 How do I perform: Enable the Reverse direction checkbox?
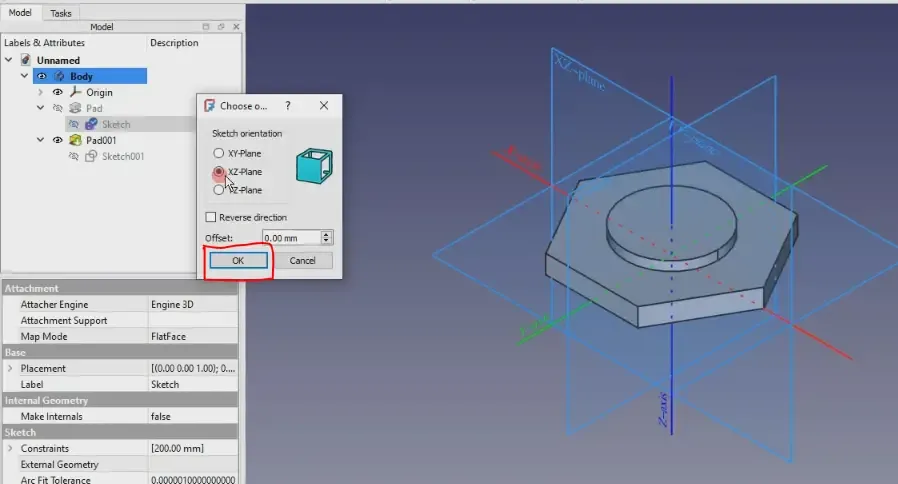[211, 217]
